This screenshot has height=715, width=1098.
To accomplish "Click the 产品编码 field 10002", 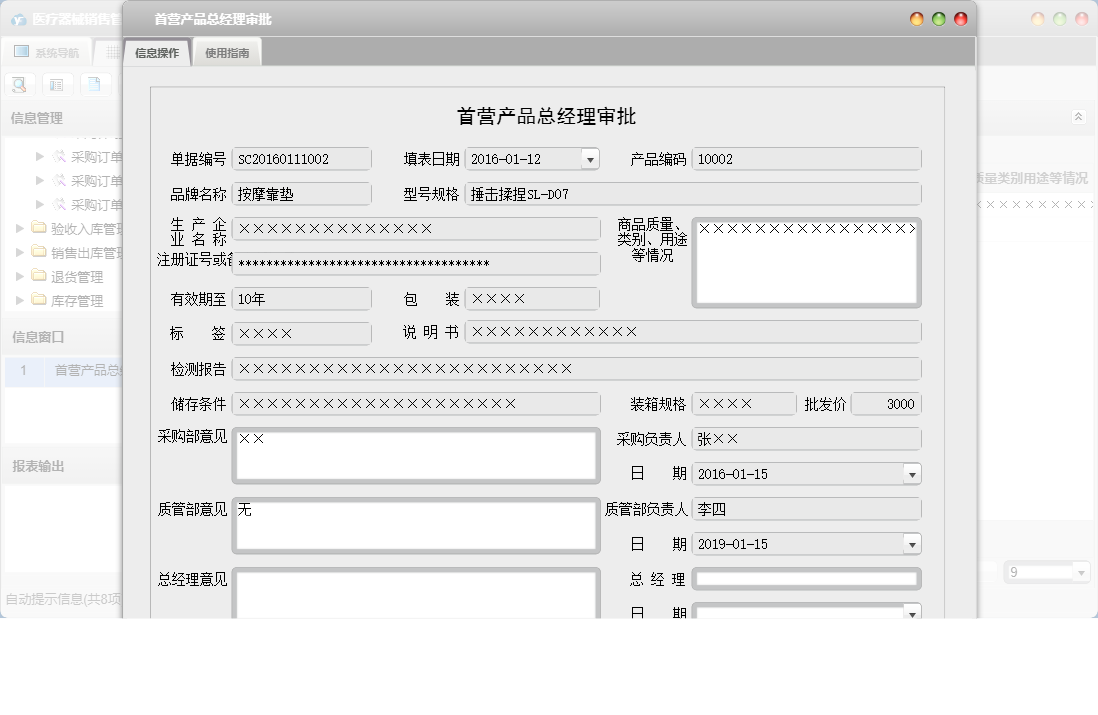I will pos(806,159).
